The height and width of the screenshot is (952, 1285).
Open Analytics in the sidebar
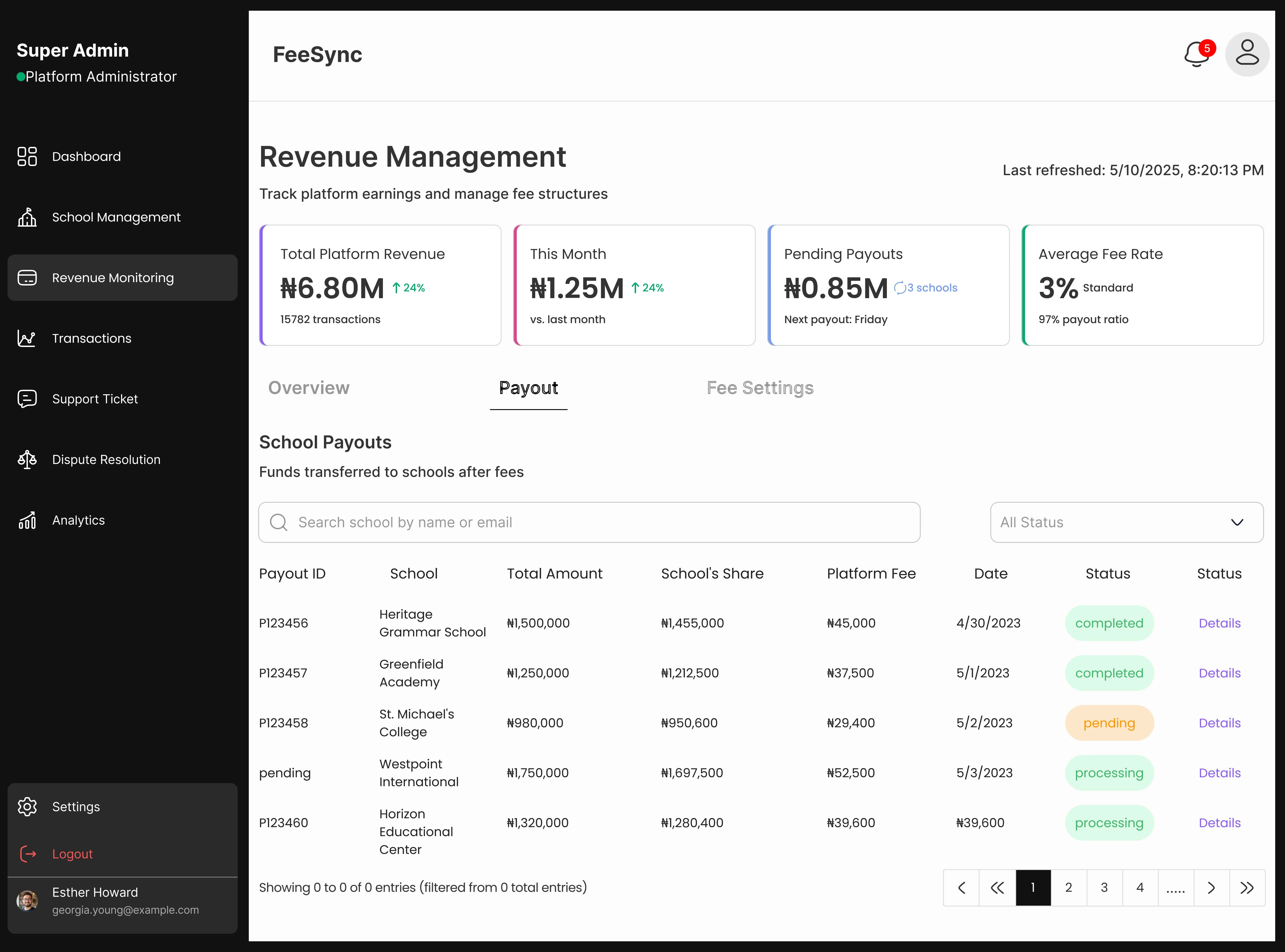point(122,520)
